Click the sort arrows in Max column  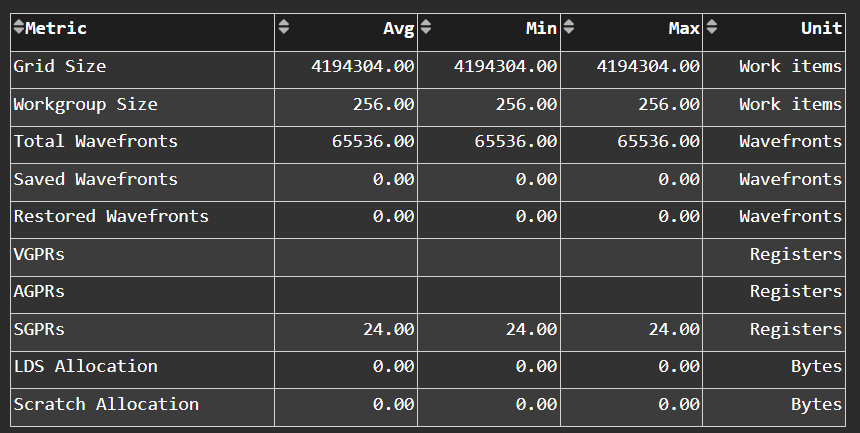(568, 28)
